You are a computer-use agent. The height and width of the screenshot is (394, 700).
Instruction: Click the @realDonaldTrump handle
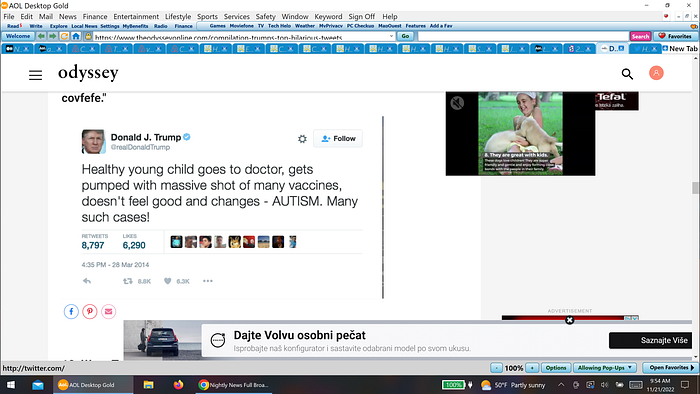tap(140, 147)
